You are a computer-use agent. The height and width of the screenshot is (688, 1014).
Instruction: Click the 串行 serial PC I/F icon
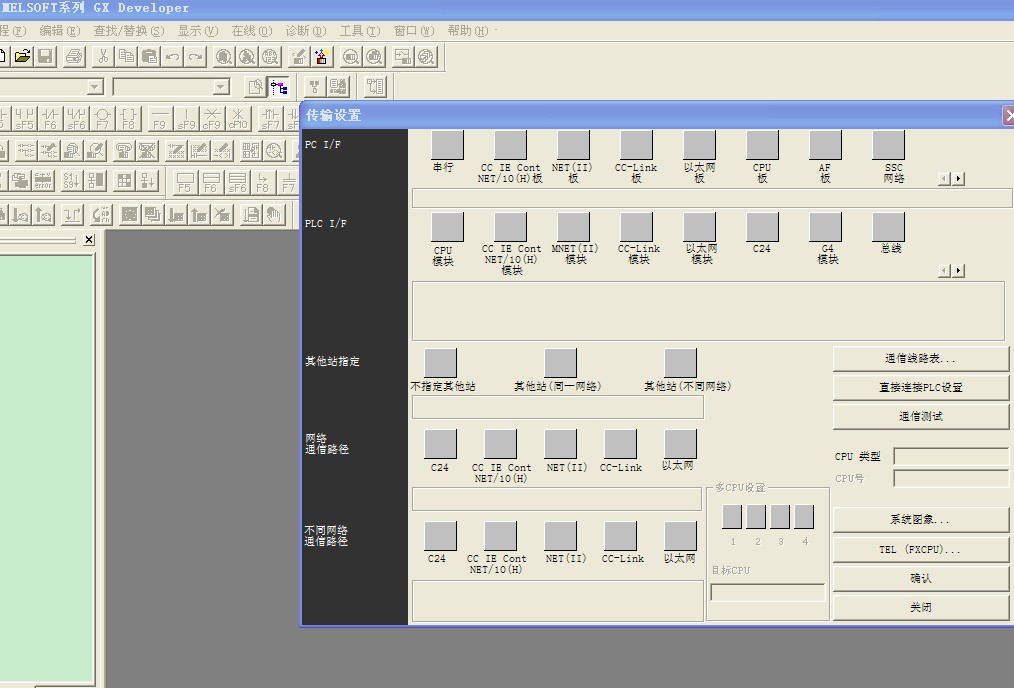point(447,145)
